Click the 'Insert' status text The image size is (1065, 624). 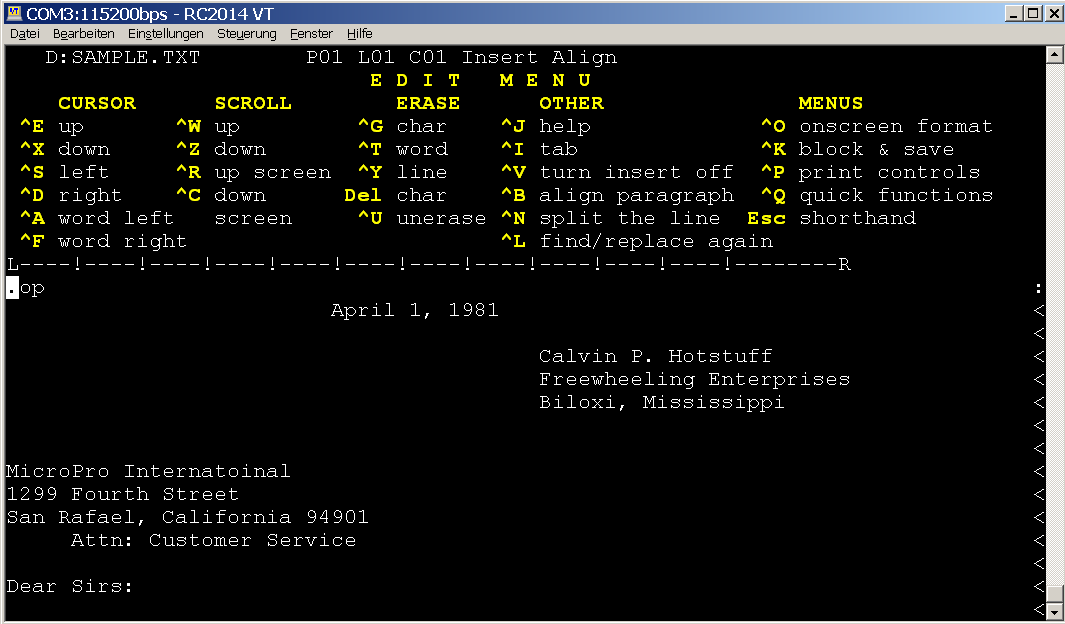500,57
